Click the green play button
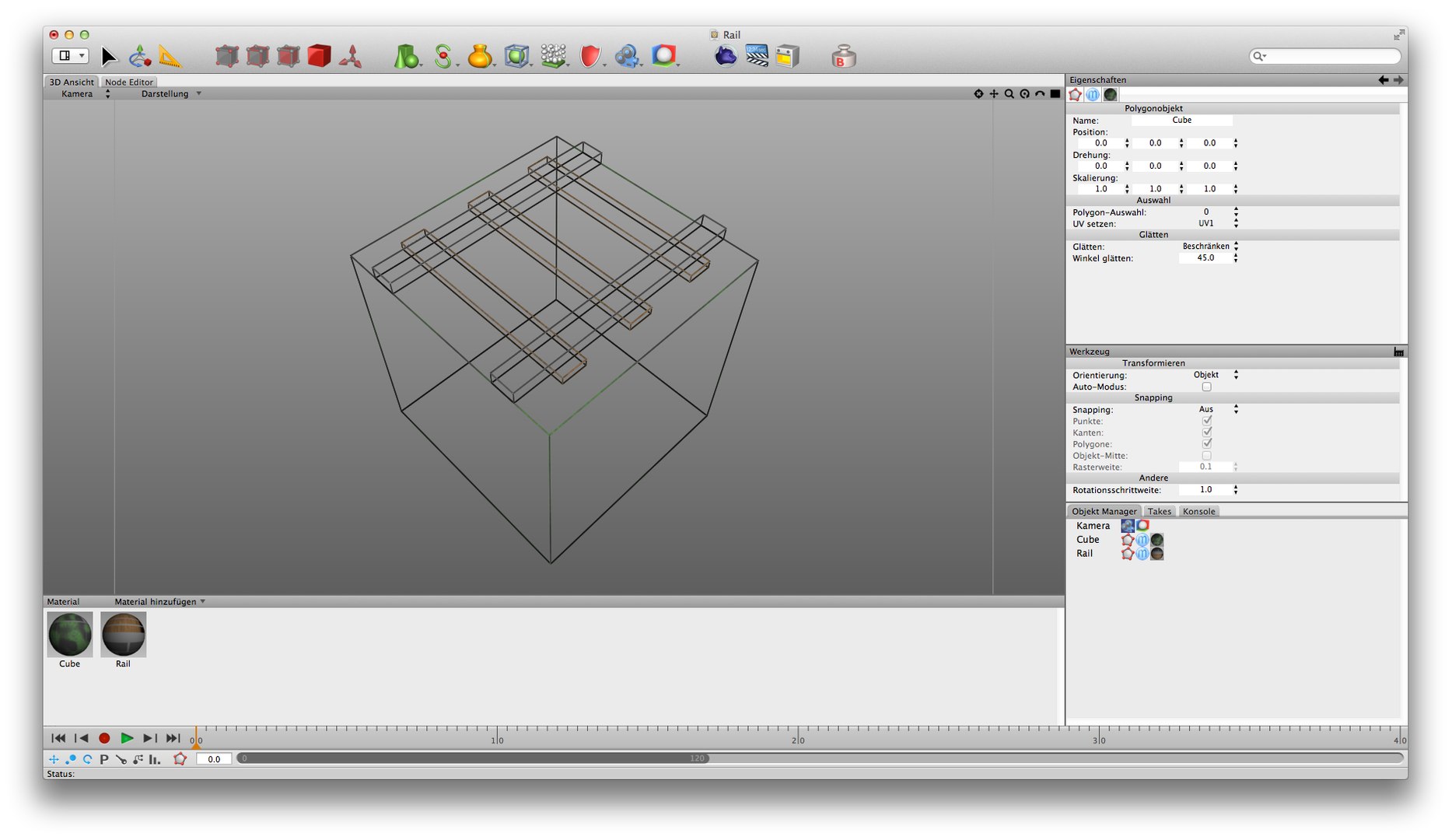Image resolution: width=1452 pixels, height=840 pixels. (x=127, y=738)
